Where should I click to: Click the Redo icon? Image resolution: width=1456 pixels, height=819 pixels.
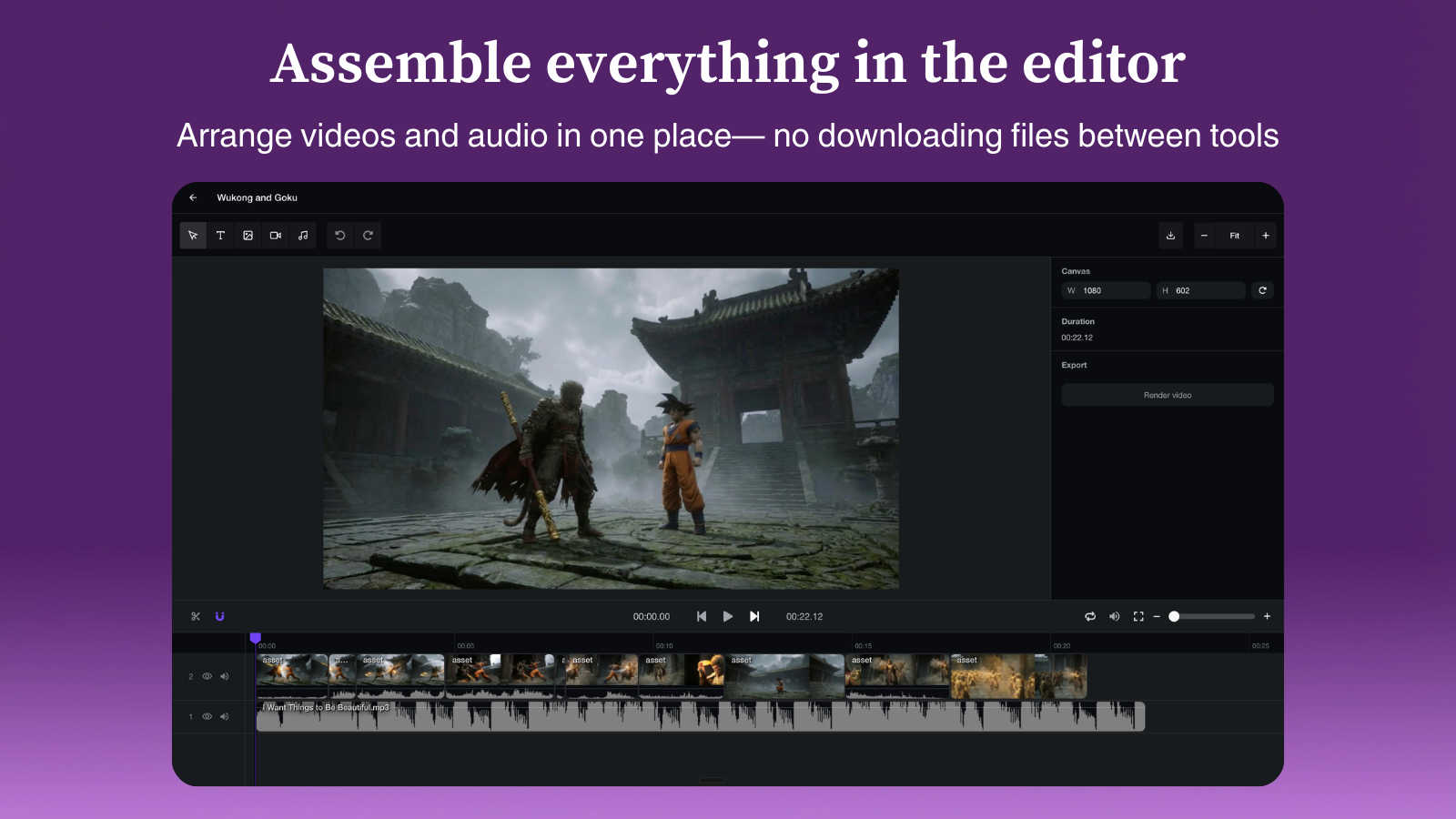tap(367, 235)
